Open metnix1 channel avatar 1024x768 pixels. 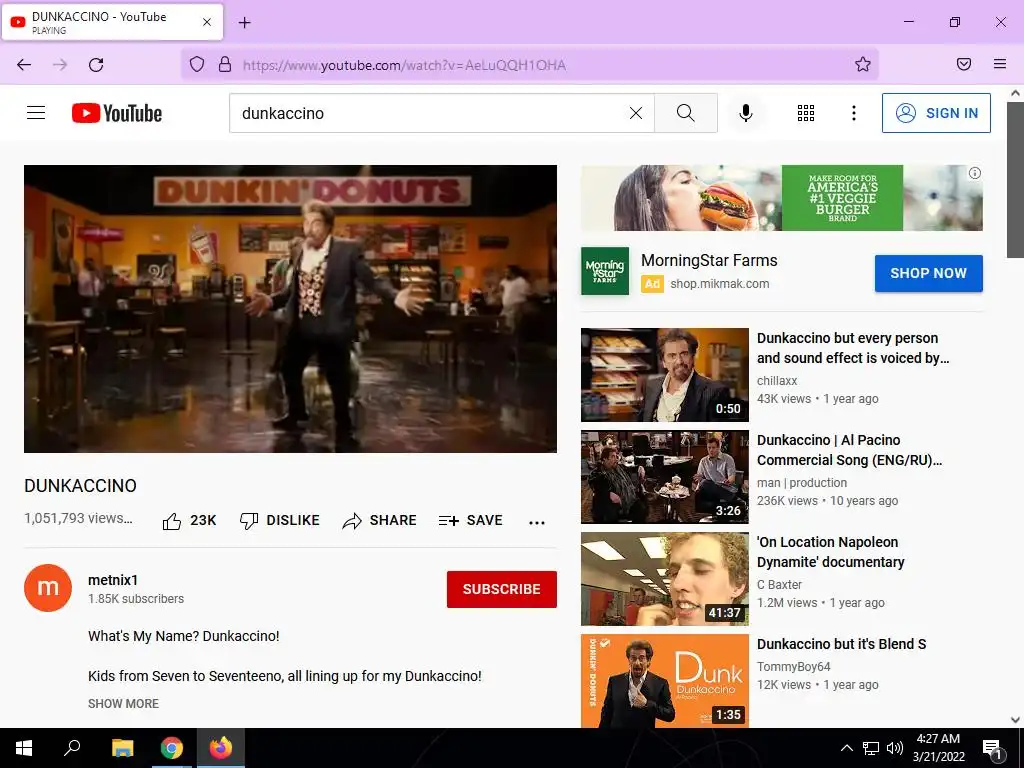[x=48, y=588]
